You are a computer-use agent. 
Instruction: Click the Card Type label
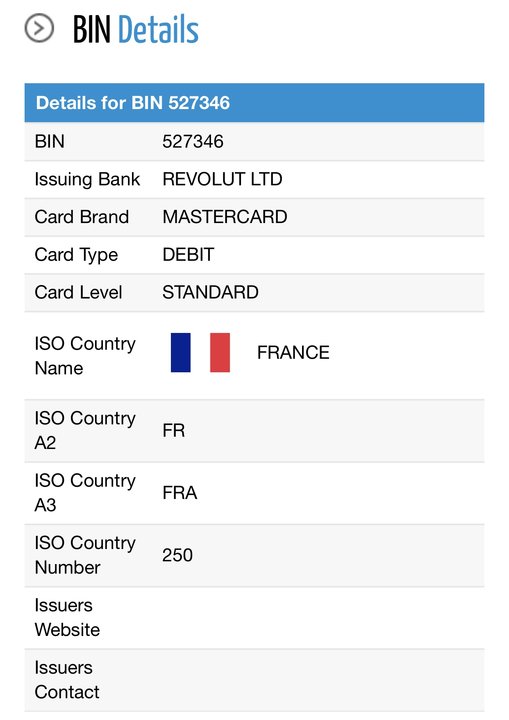click(76, 255)
